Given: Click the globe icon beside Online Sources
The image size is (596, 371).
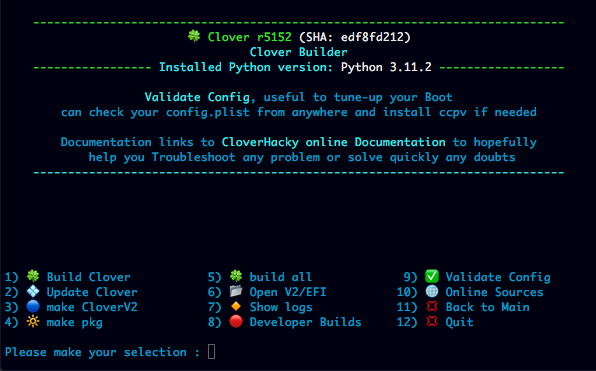Looking at the screenshot, I should 432,292.
